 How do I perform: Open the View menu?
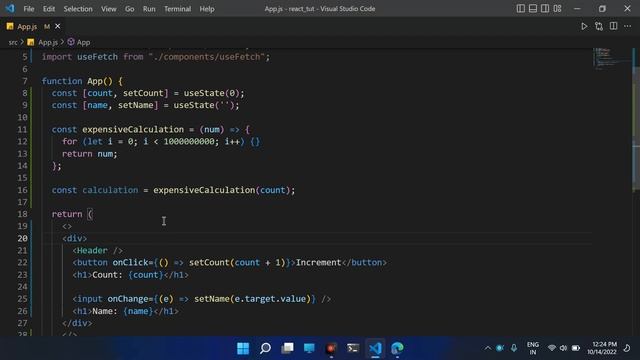109,9
